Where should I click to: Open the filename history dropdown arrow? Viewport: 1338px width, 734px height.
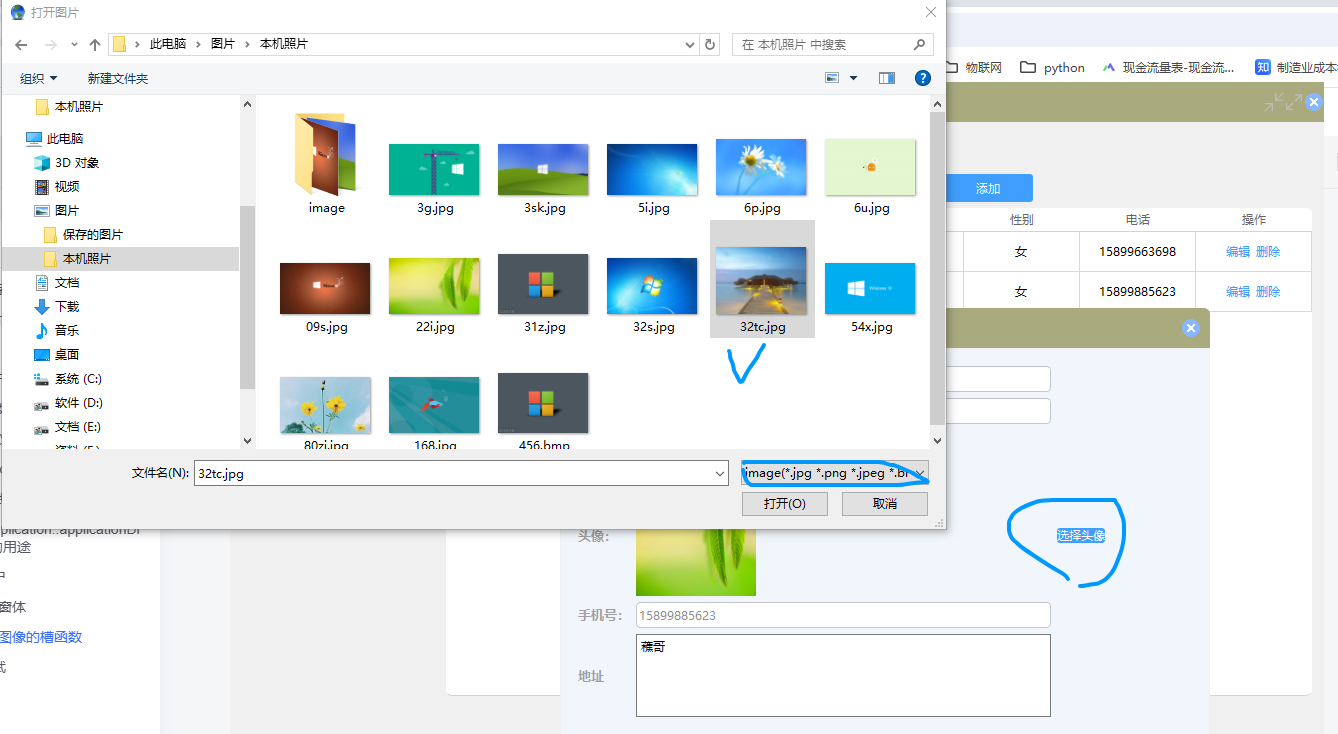click(x=720, y=473)
